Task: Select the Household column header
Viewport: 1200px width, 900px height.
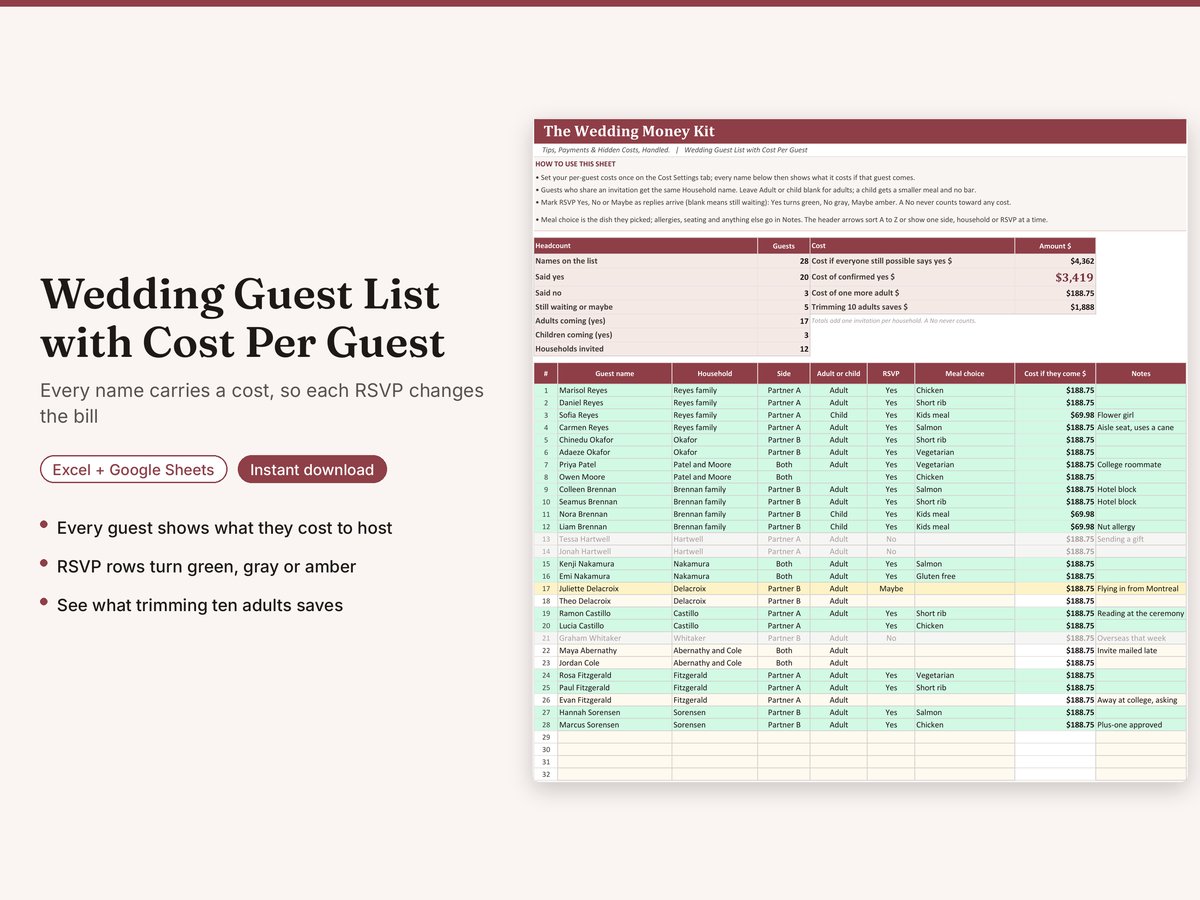Action: click(714, 374)
